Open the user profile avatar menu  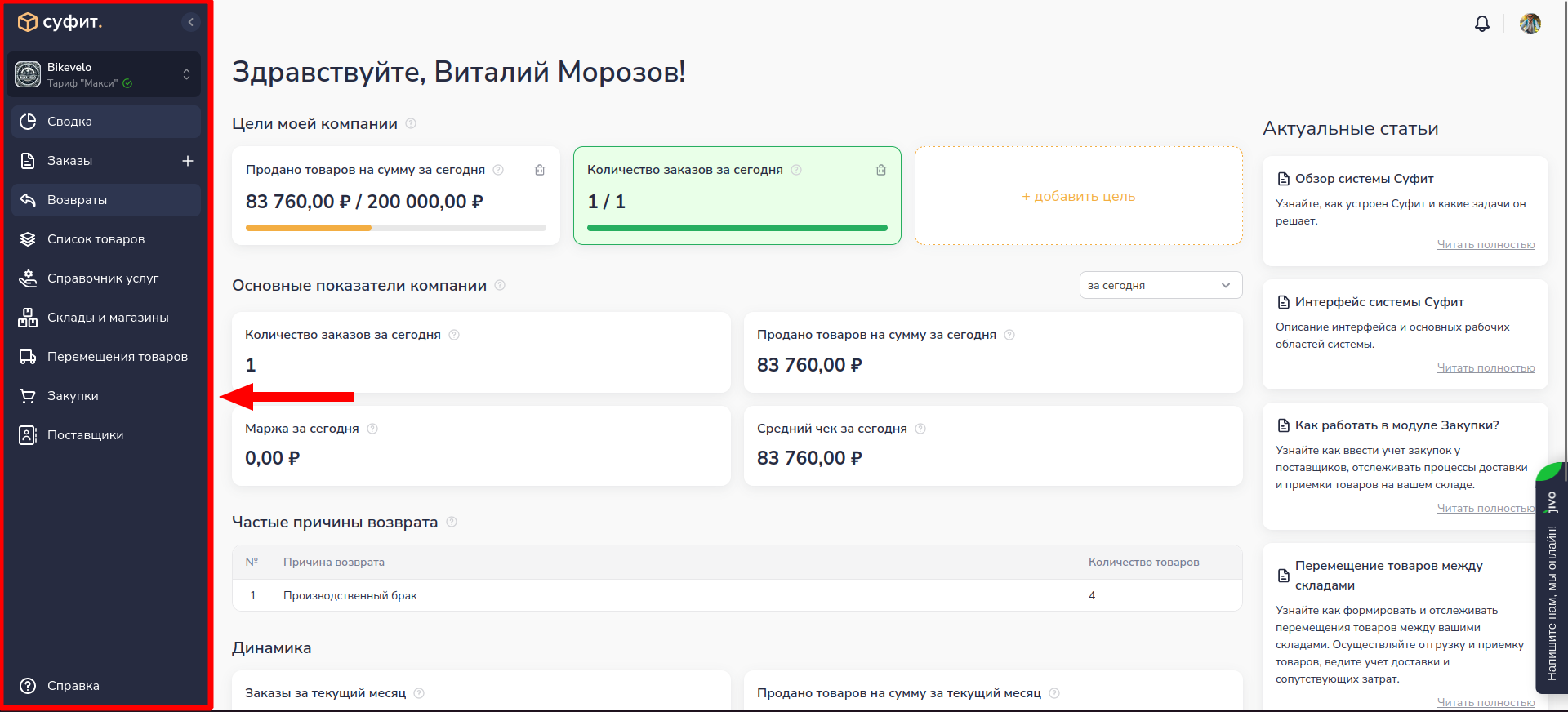tap(1530, 24)
